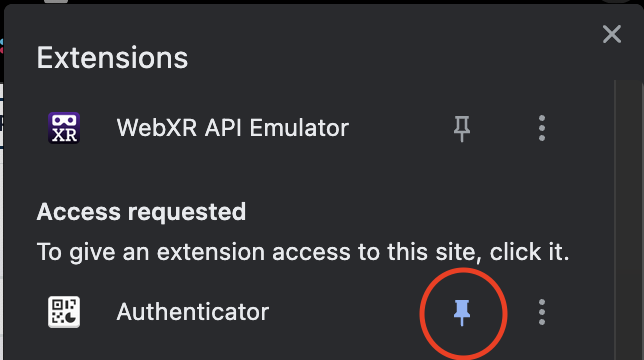The height and width of the screenshot is (360, 644).
Task: Click vertical dots icon in WebXR row
Action: coord(542,128)
